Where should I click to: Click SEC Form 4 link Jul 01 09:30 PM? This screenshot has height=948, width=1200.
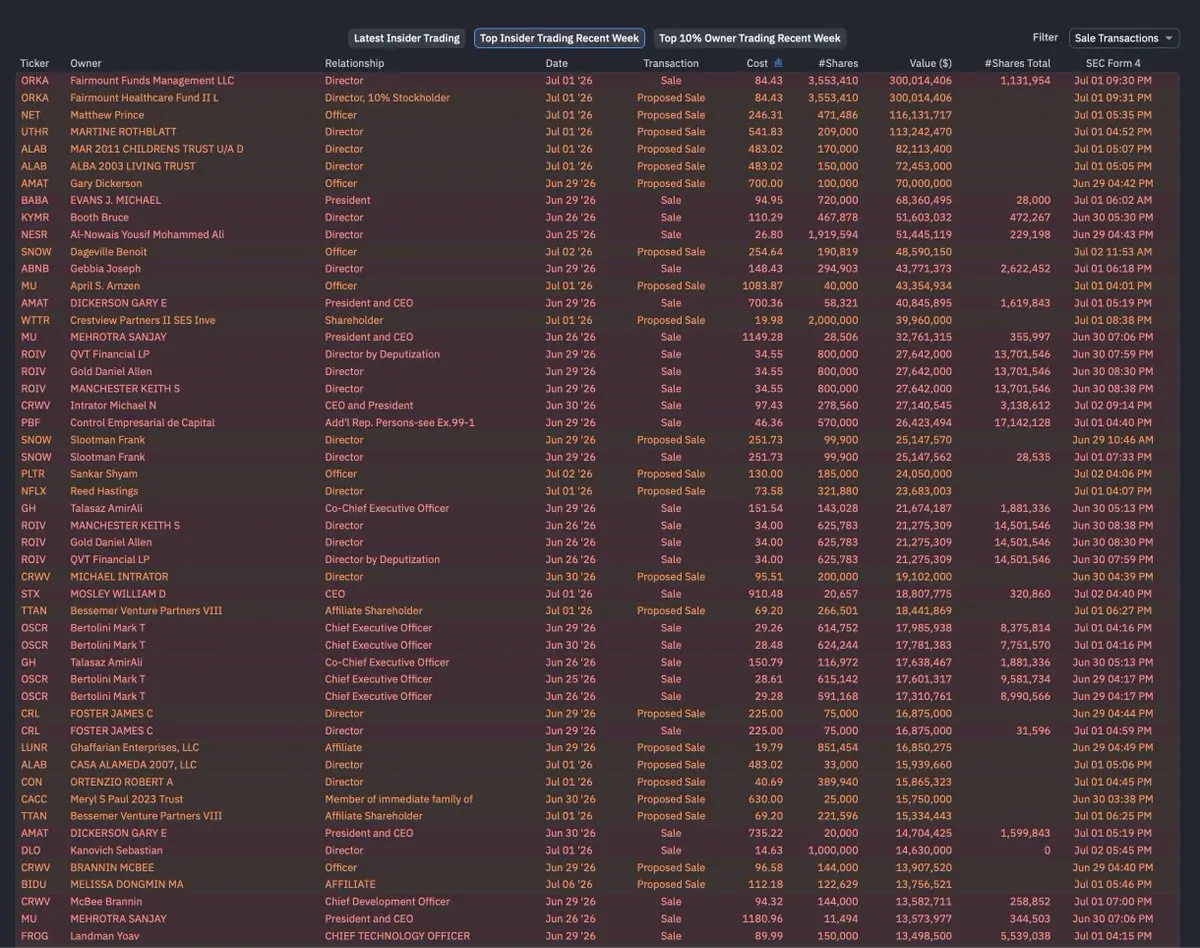pyautogui.click(x=1113, y=80)
